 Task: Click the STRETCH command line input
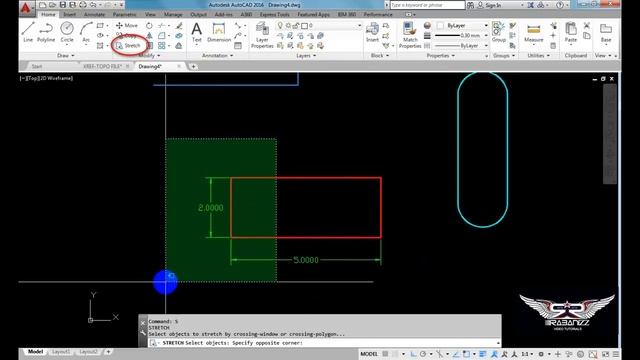click(324, 343)
